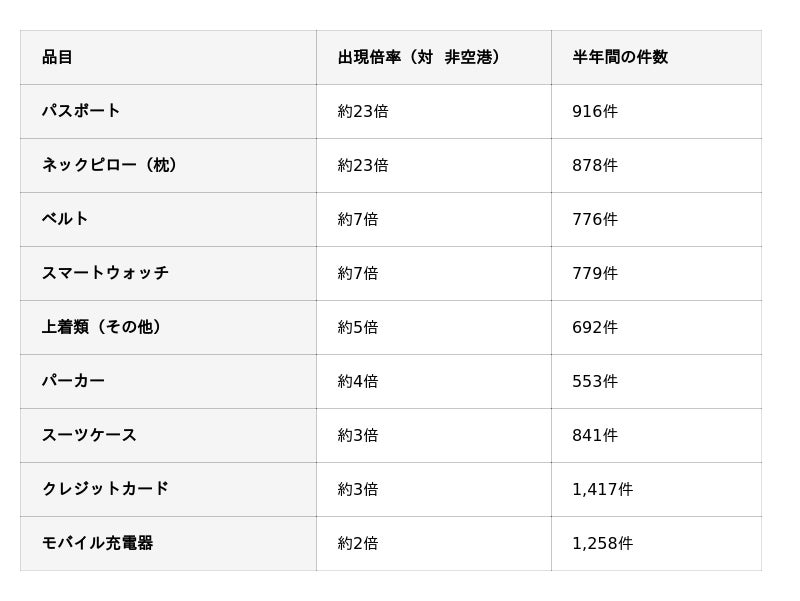Click the 品目 column header
Image resolution: width=800 pixels, height=601 pixels.
[57, 57]
